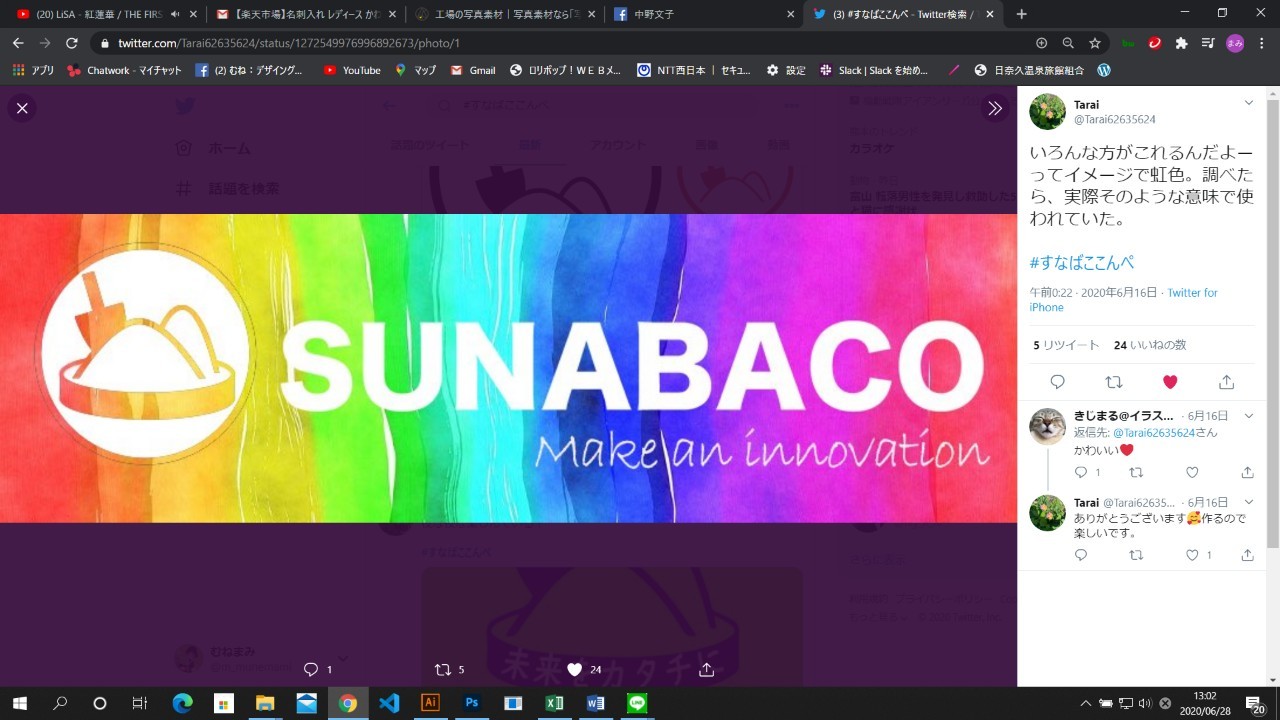The width and height of the screenshot is (1280, 720).
Task: Open the chevron menu on きしまる's reply
Action: 1248,416
